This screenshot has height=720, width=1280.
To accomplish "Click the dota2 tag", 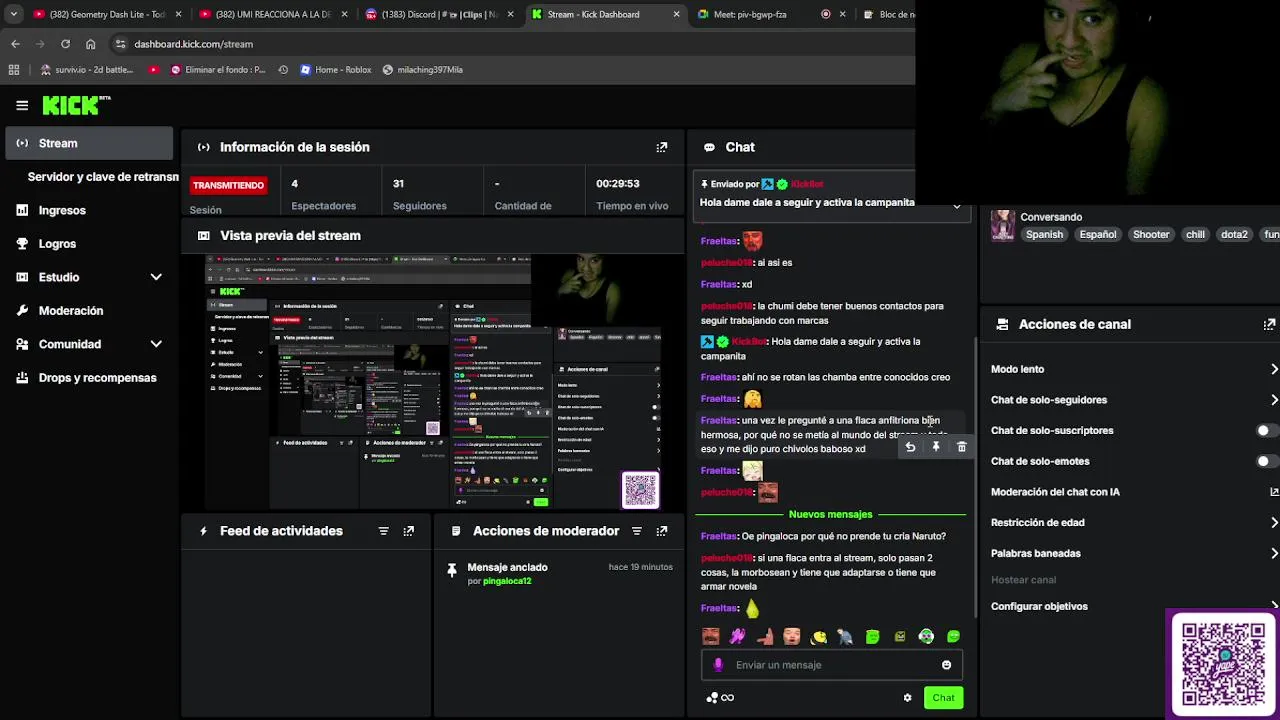I will tap(1234, 234).
